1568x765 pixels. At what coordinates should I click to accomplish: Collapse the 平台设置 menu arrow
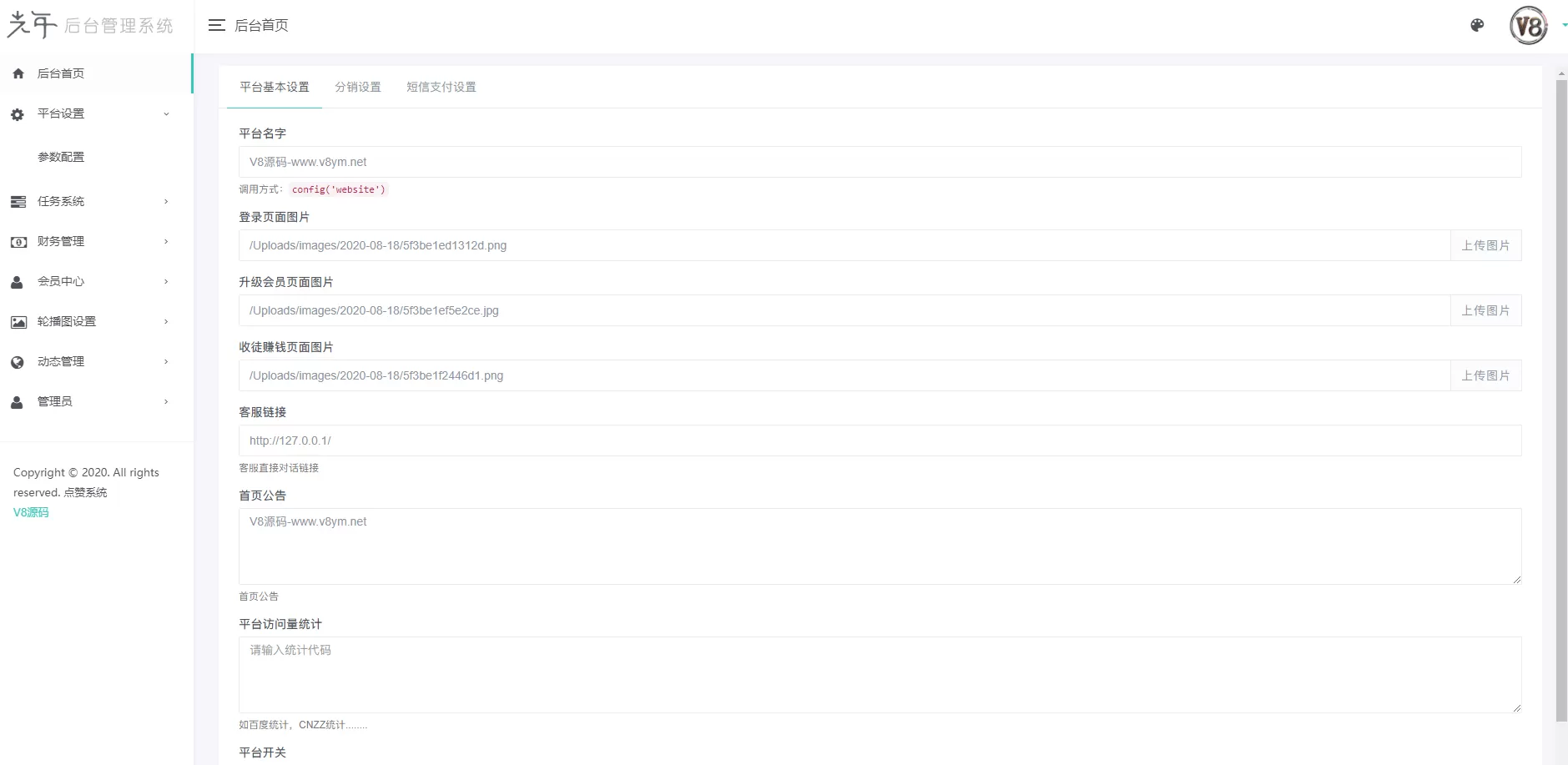point(166,114)
